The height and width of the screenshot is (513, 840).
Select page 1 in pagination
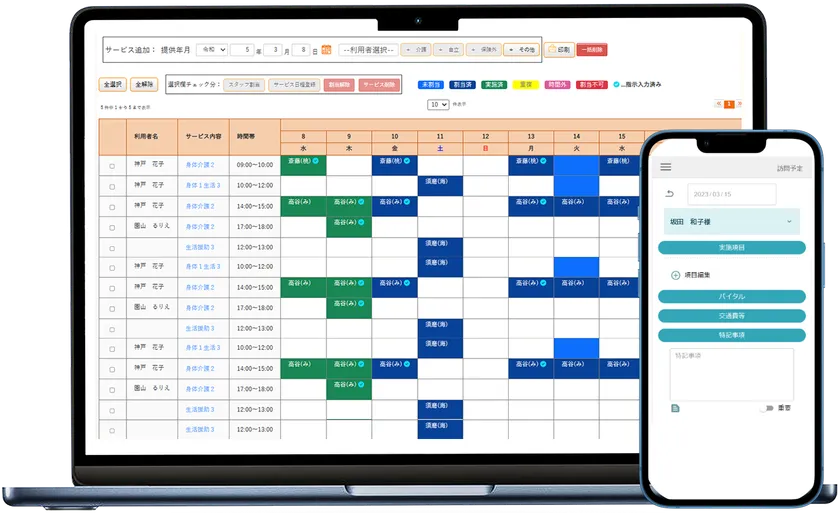click(729, 104)
